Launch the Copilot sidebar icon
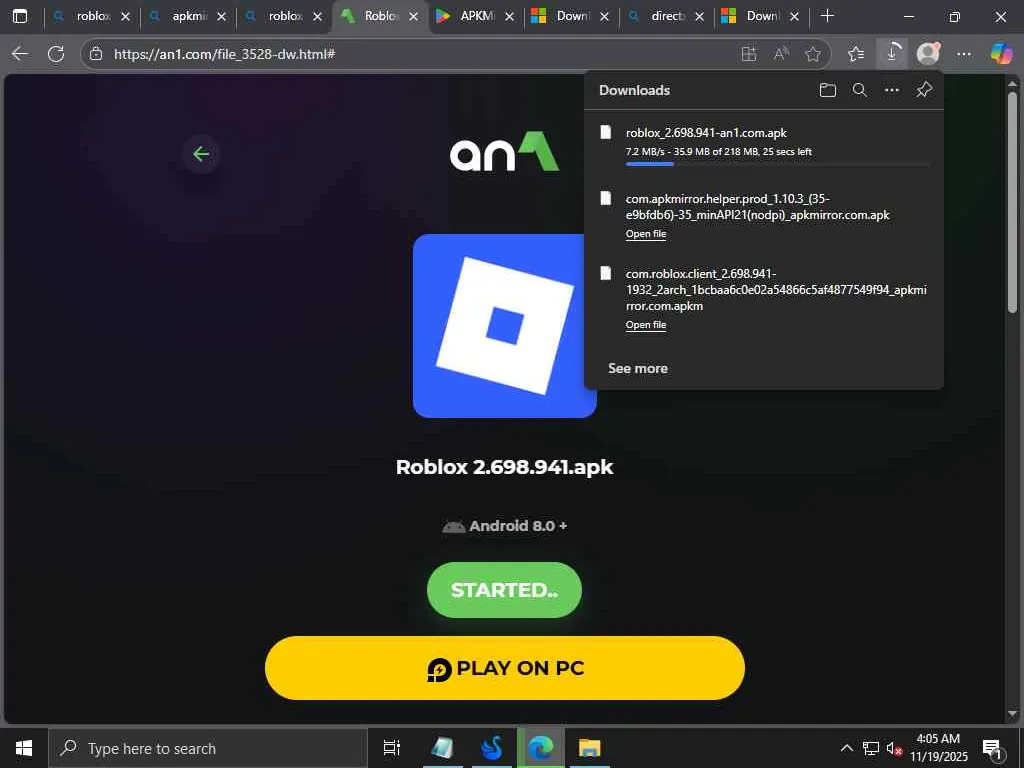 [x=1001, y=54]
